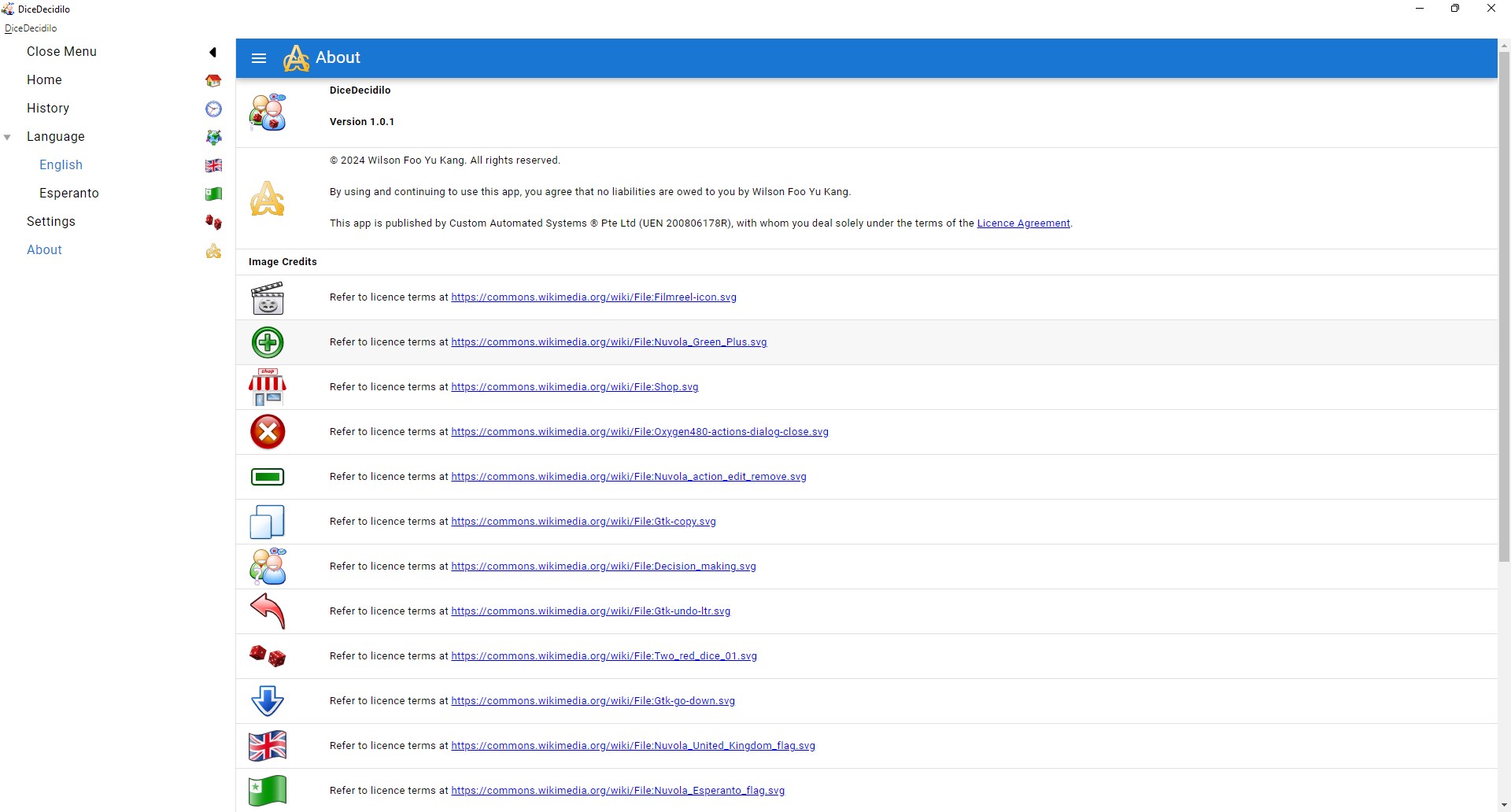Open the Shop.svg Wikimedia link
1511x812 pixels.
[x=574, y=387]
